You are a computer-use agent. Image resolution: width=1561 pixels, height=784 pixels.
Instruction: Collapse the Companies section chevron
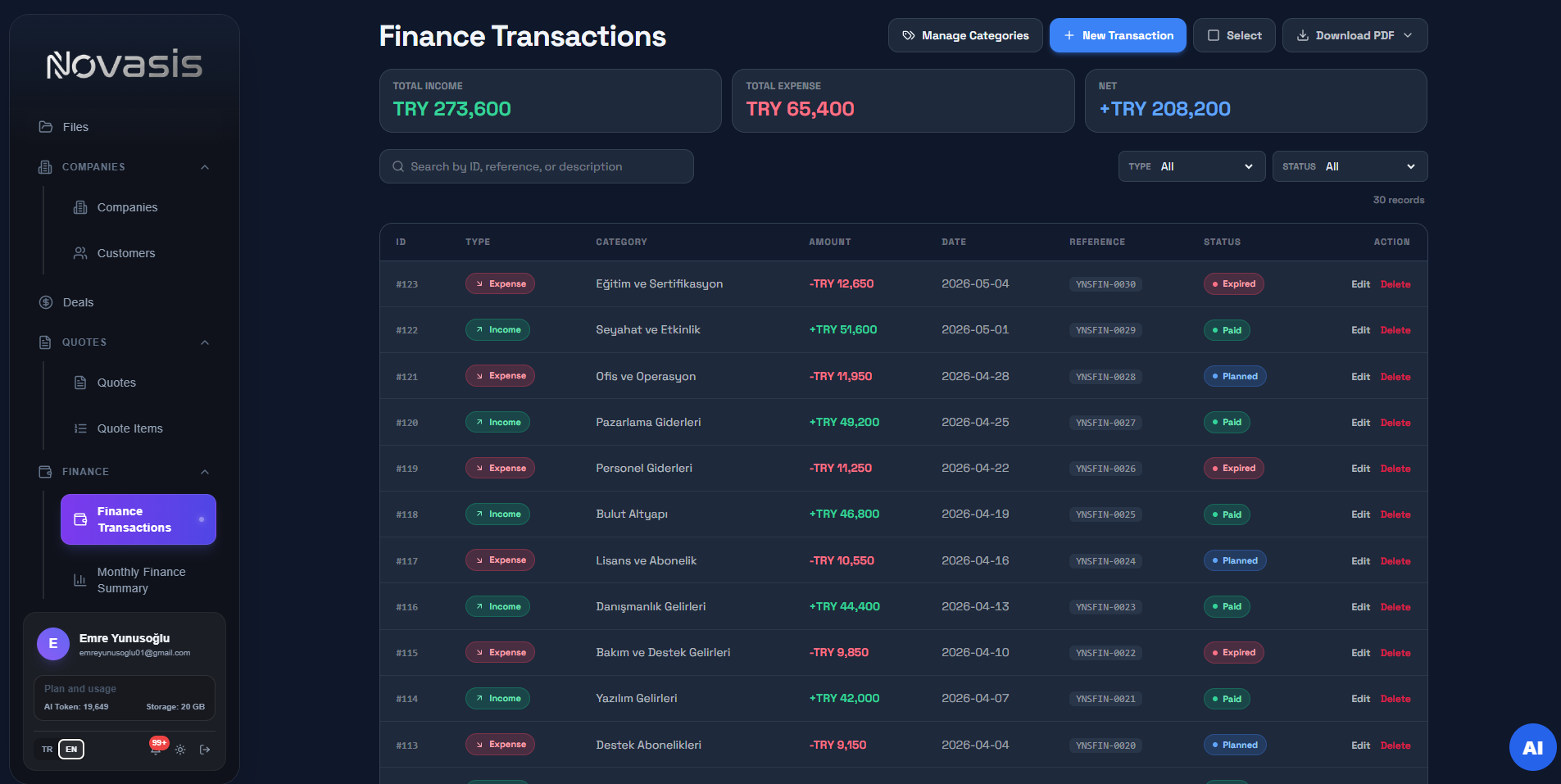205,167
